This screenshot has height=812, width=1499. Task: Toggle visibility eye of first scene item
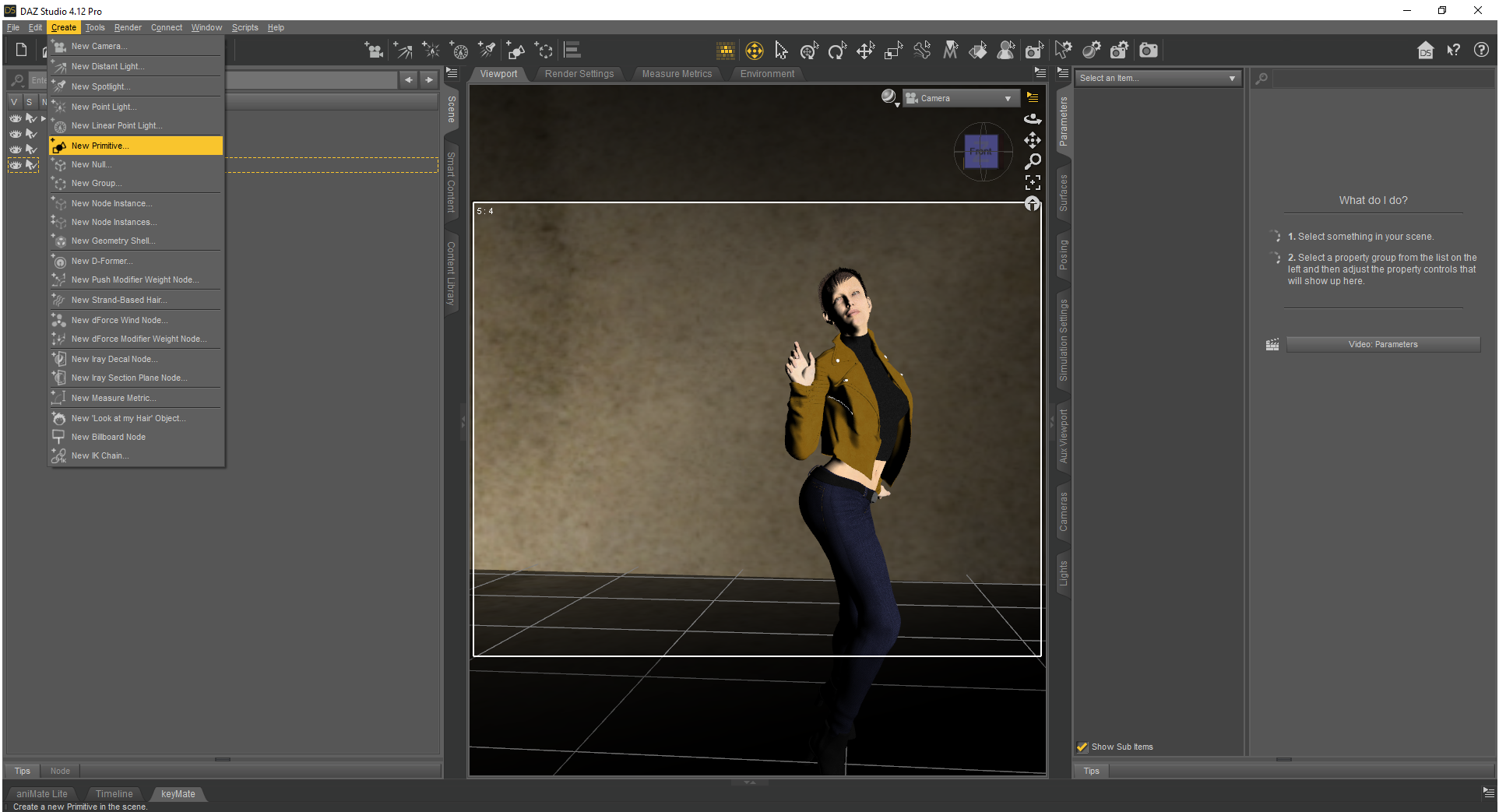pyautogui.click(x=16, y=118)
